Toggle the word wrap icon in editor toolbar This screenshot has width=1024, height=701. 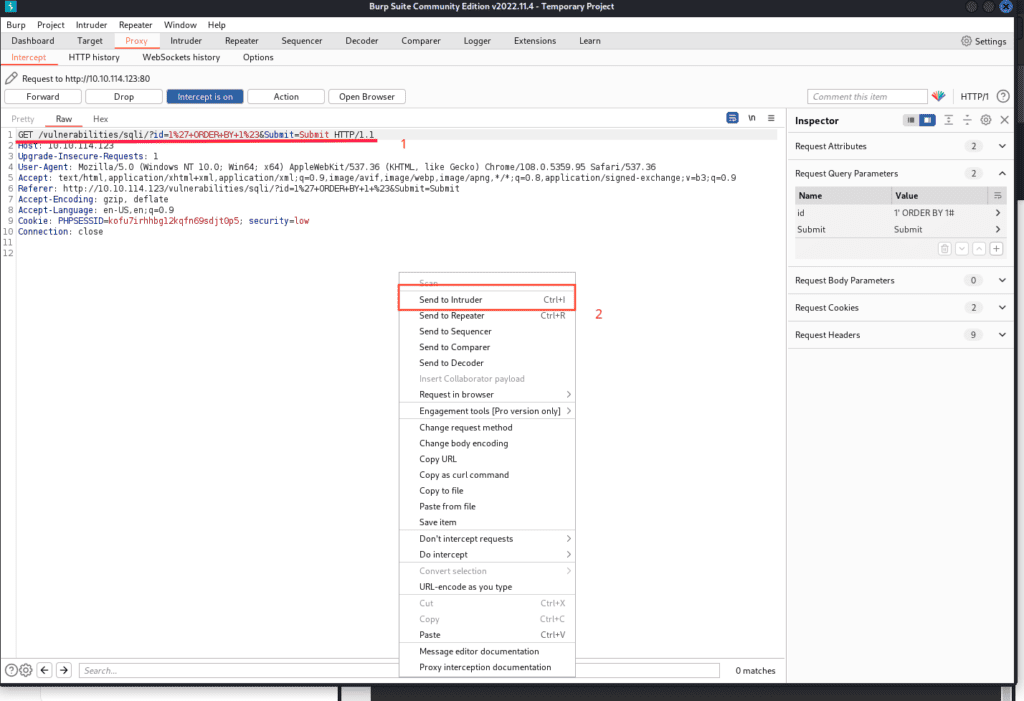732,118
